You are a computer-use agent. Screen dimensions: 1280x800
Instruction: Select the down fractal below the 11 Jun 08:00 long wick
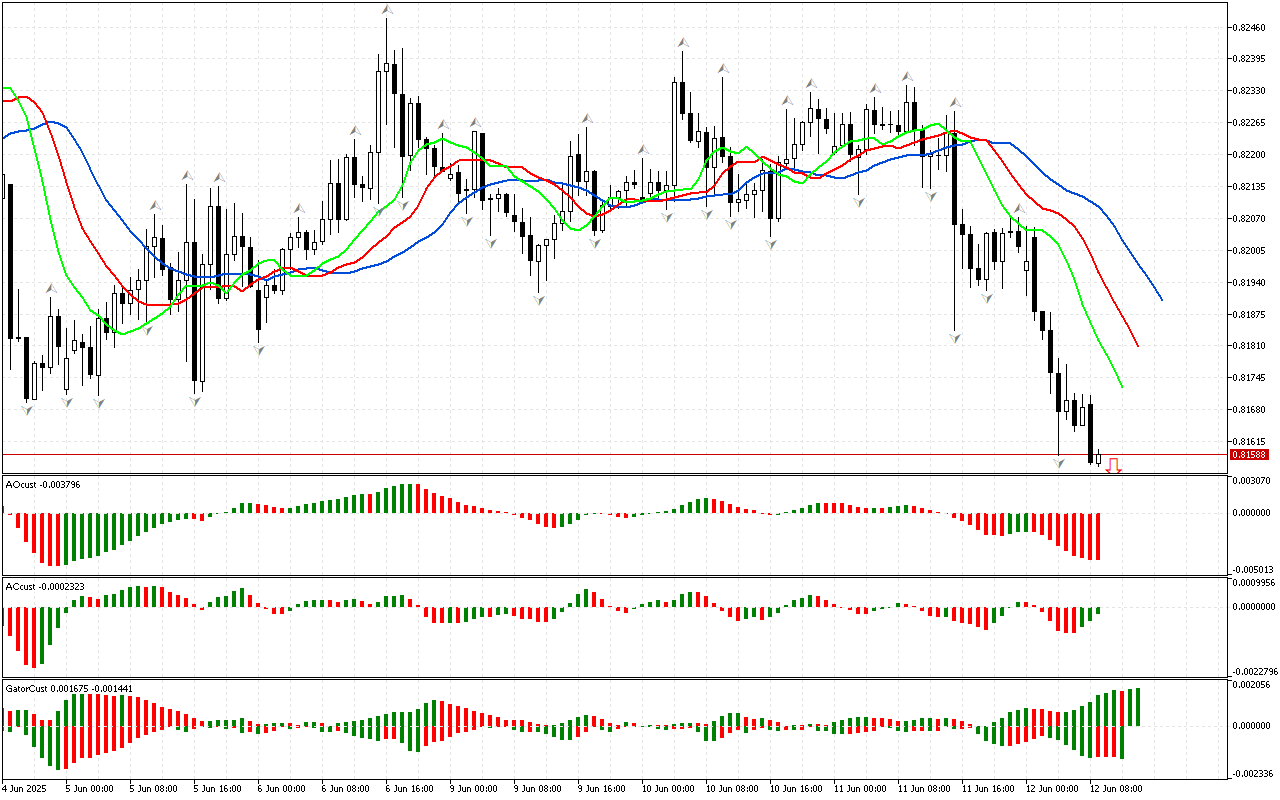coord(955,339)
